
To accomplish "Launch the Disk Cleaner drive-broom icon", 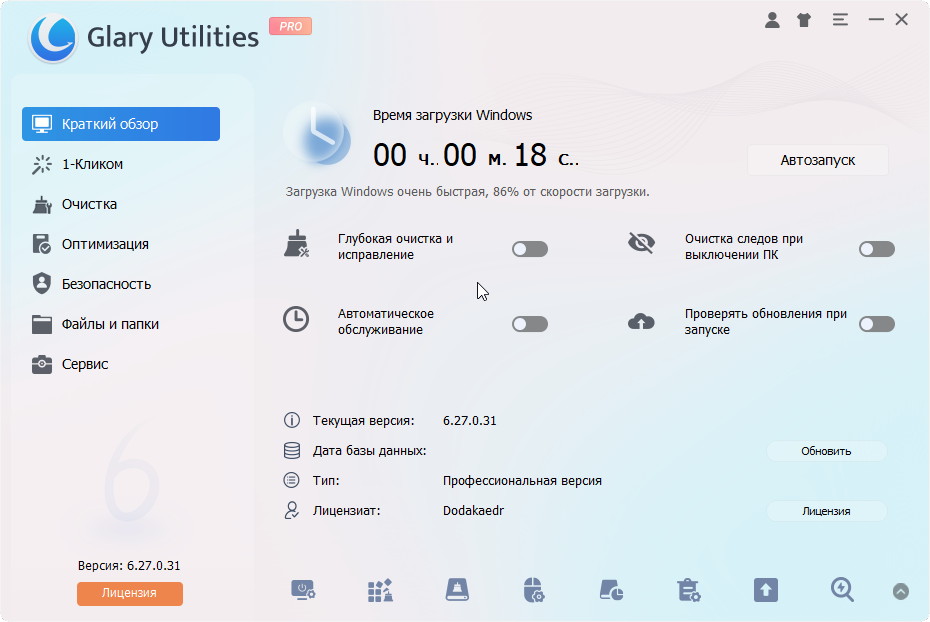I will click(x=457, y=591).
